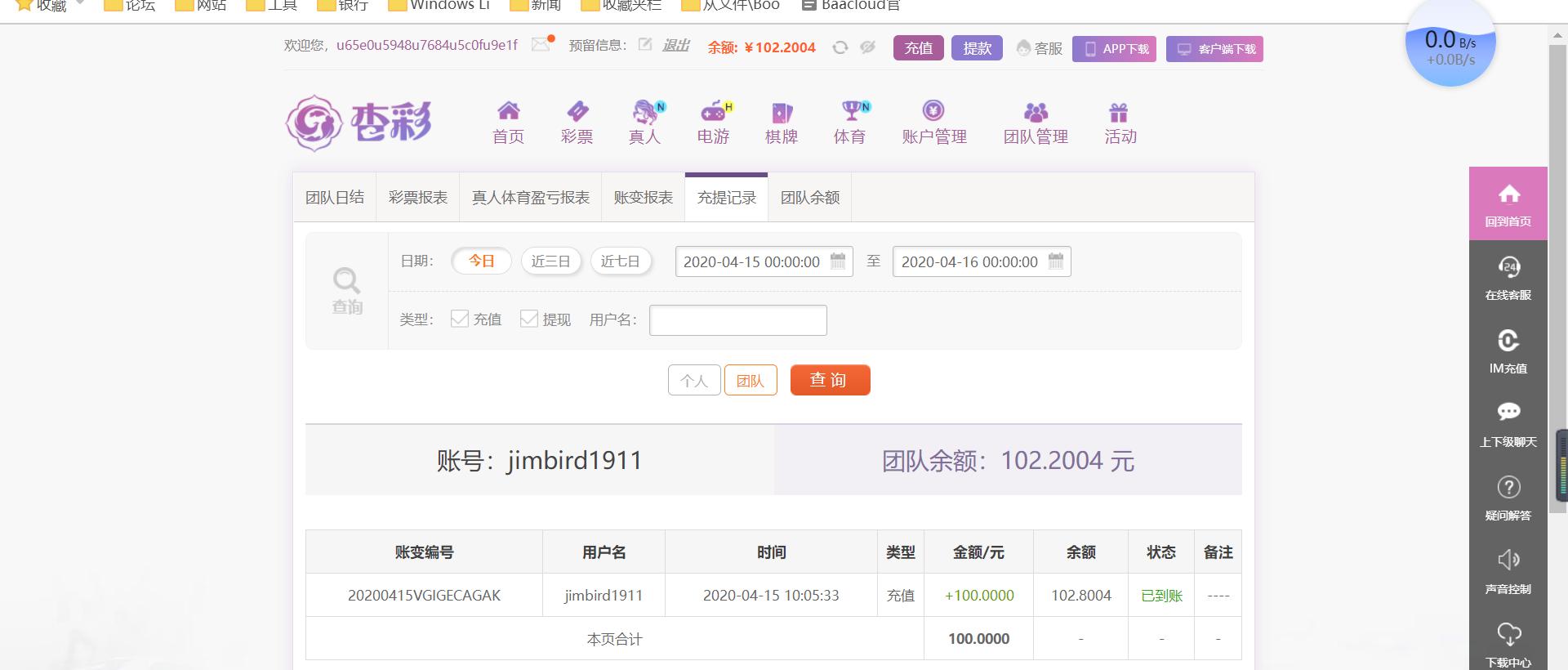Click username cell jimbird1911 in table
This screenshot has width=1568, height=670.
pos(604,596)
